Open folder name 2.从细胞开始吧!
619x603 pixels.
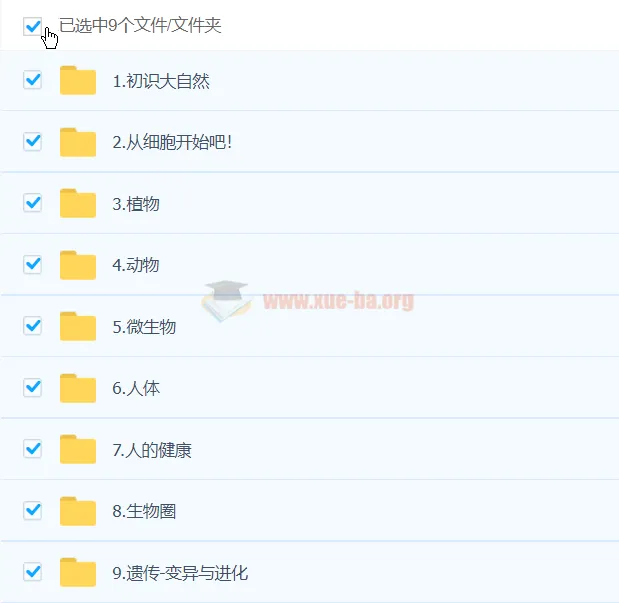pos(172,142)
